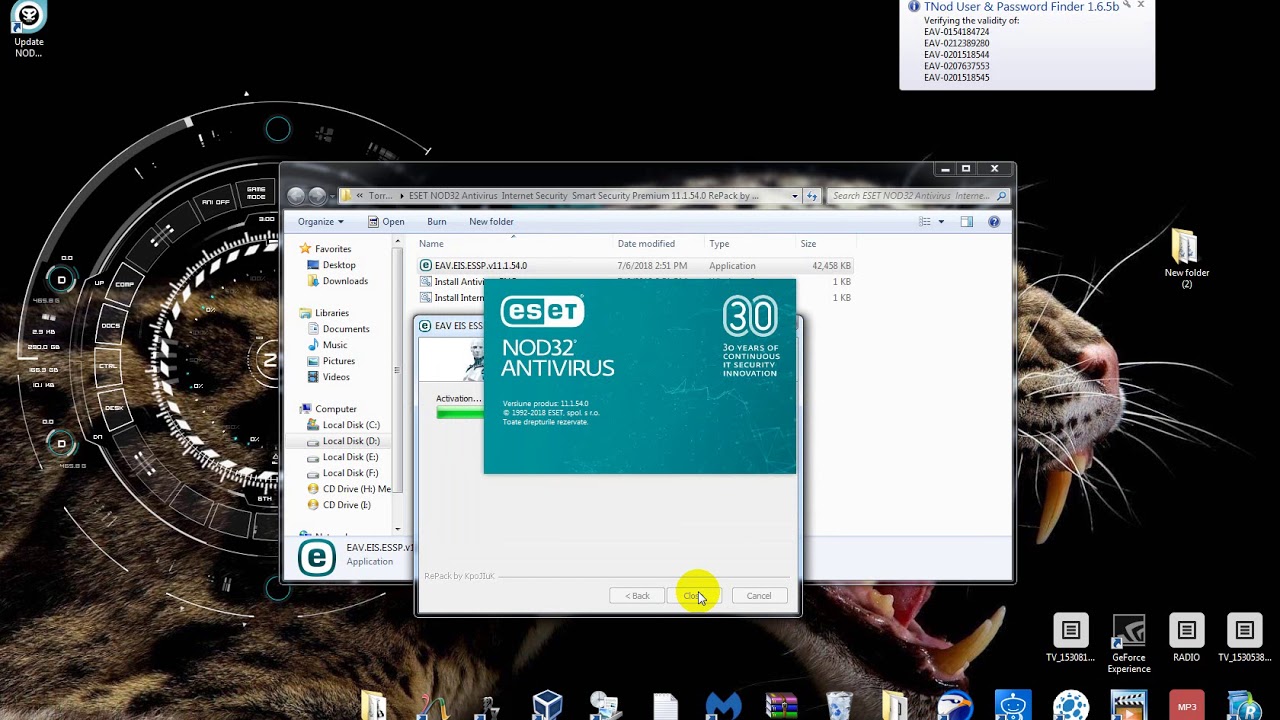Click the info icon in TNod popup title
The height and width of the screenshot is (720, 1280).
click(913, 7)
